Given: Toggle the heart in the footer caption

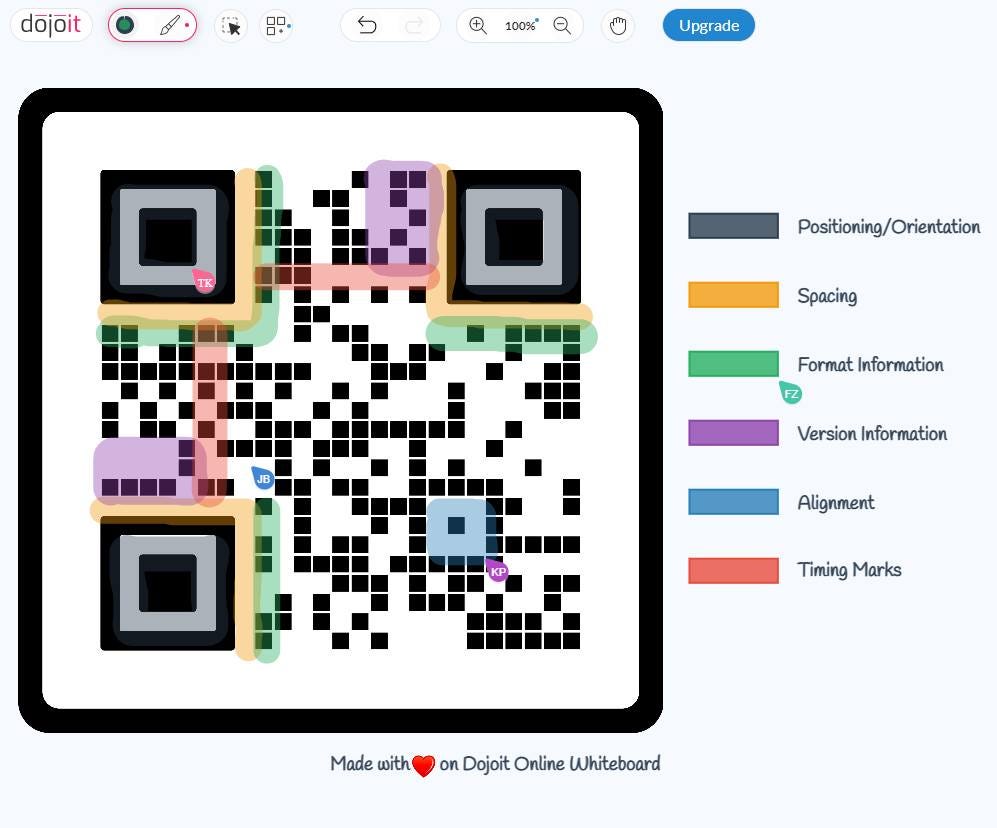Looking at the screenshot, I should [x=422, y=764].
